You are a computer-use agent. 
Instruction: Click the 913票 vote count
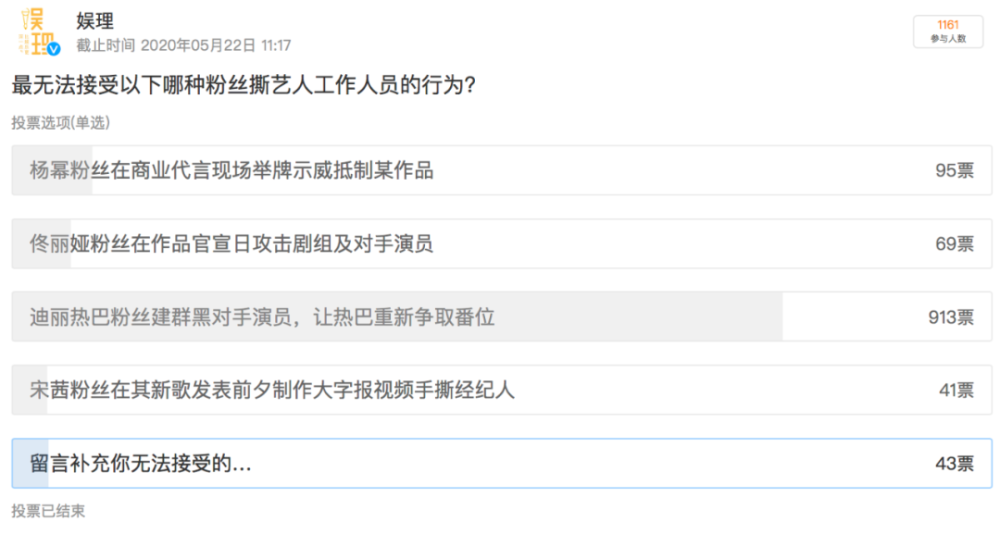click(951, 317)
